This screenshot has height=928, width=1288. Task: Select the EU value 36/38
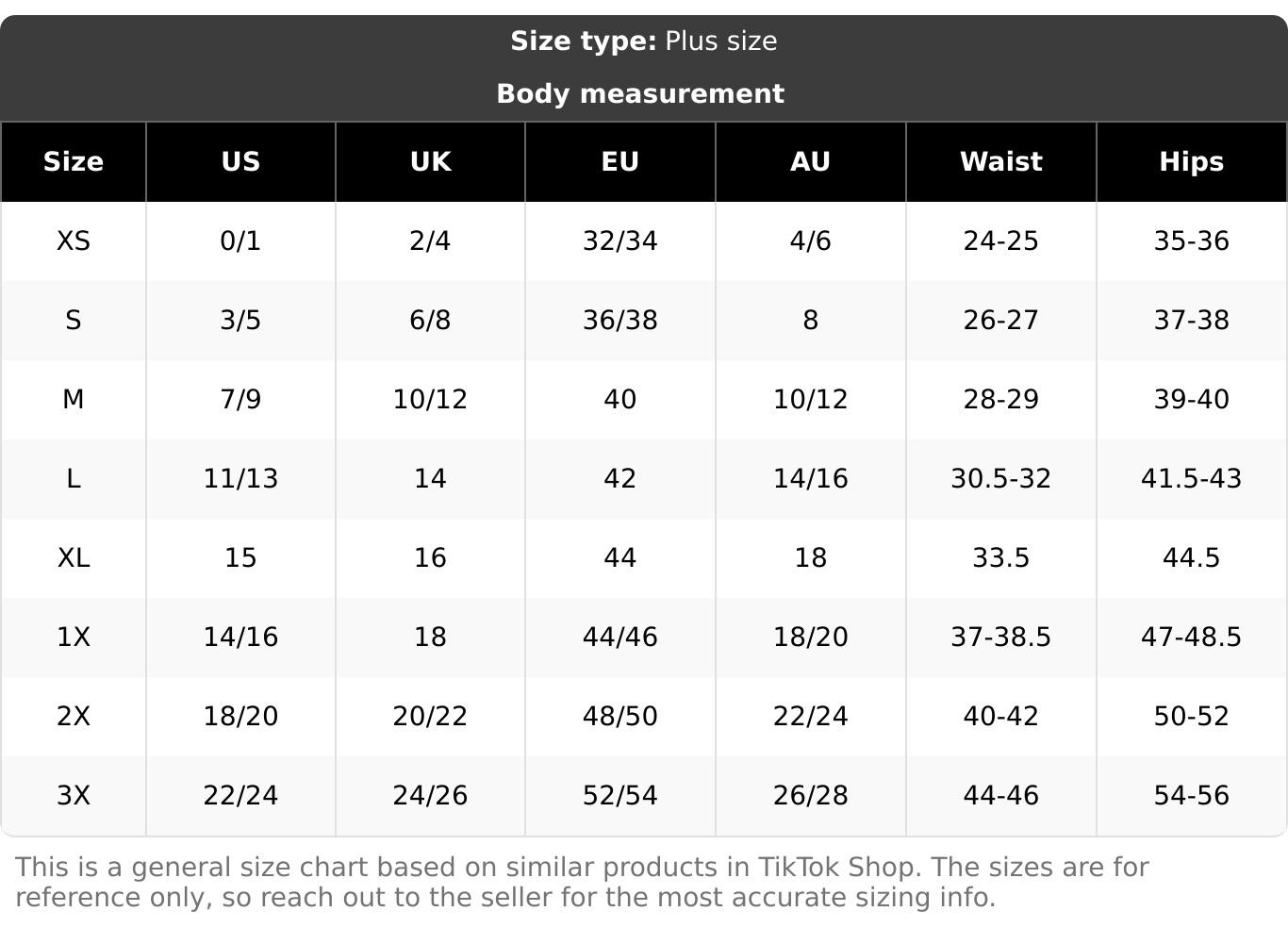coord(620,320)
